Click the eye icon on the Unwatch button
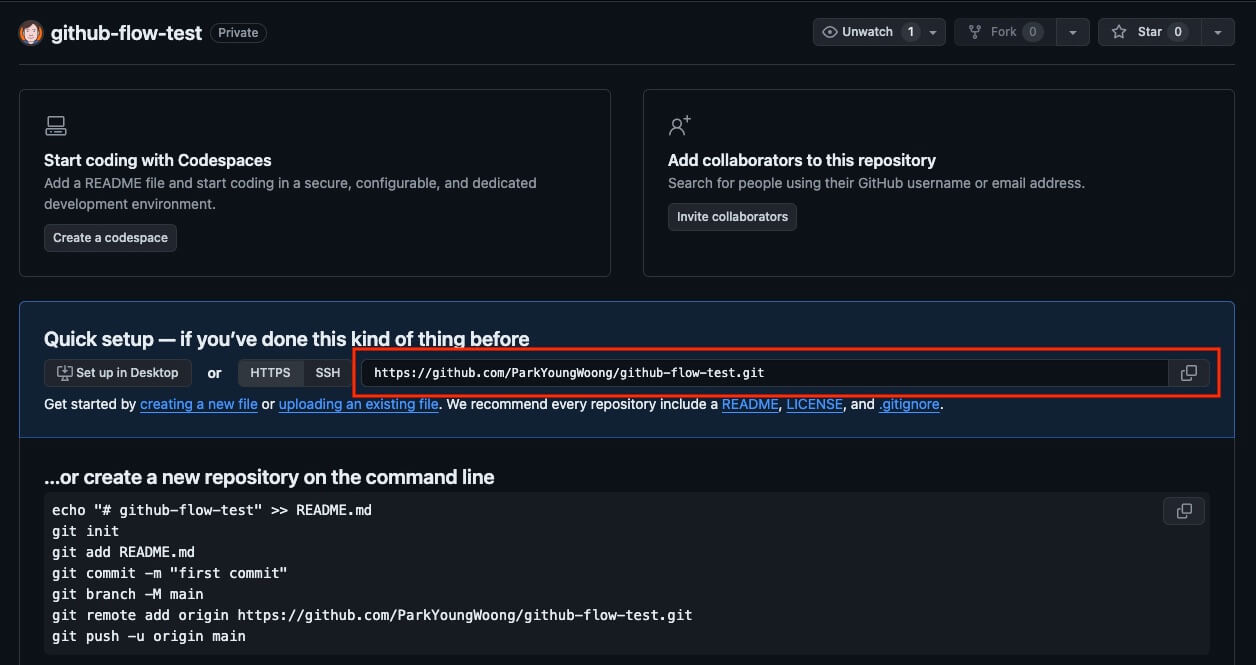1256x665 pixels. 830,31
